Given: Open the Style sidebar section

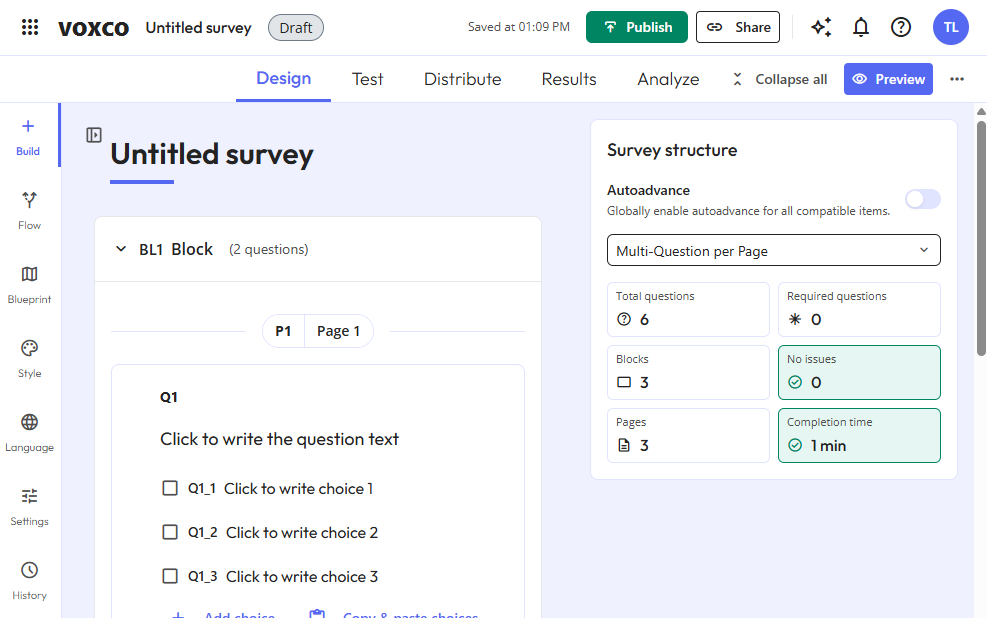Looking at the screenshot, I should click(x=30, y=359).
